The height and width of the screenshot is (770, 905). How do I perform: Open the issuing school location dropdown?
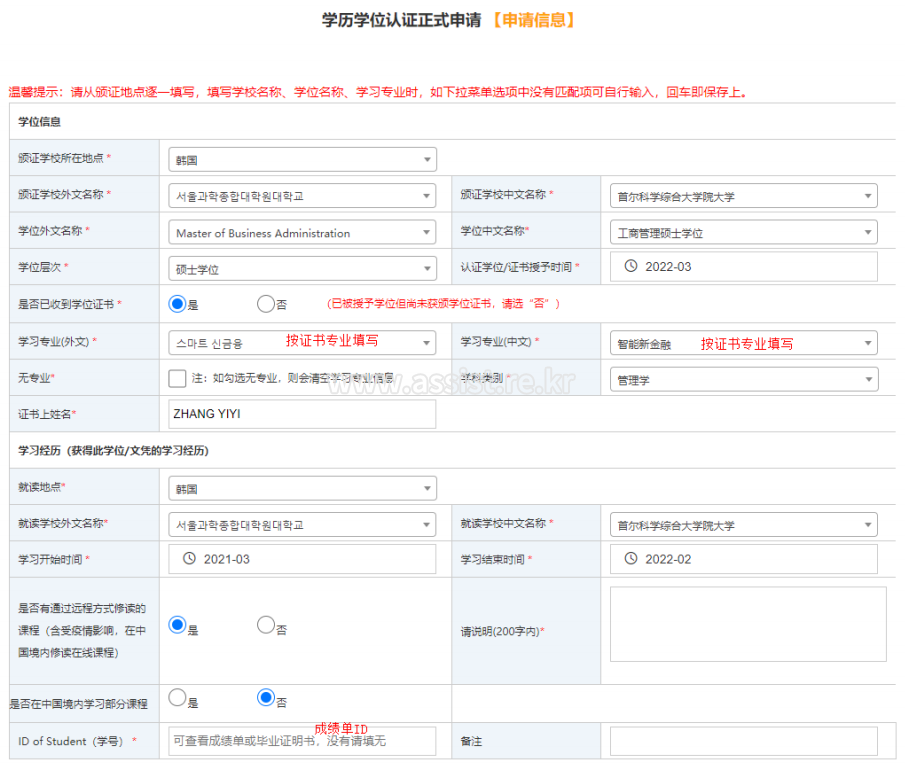(302, 159)
